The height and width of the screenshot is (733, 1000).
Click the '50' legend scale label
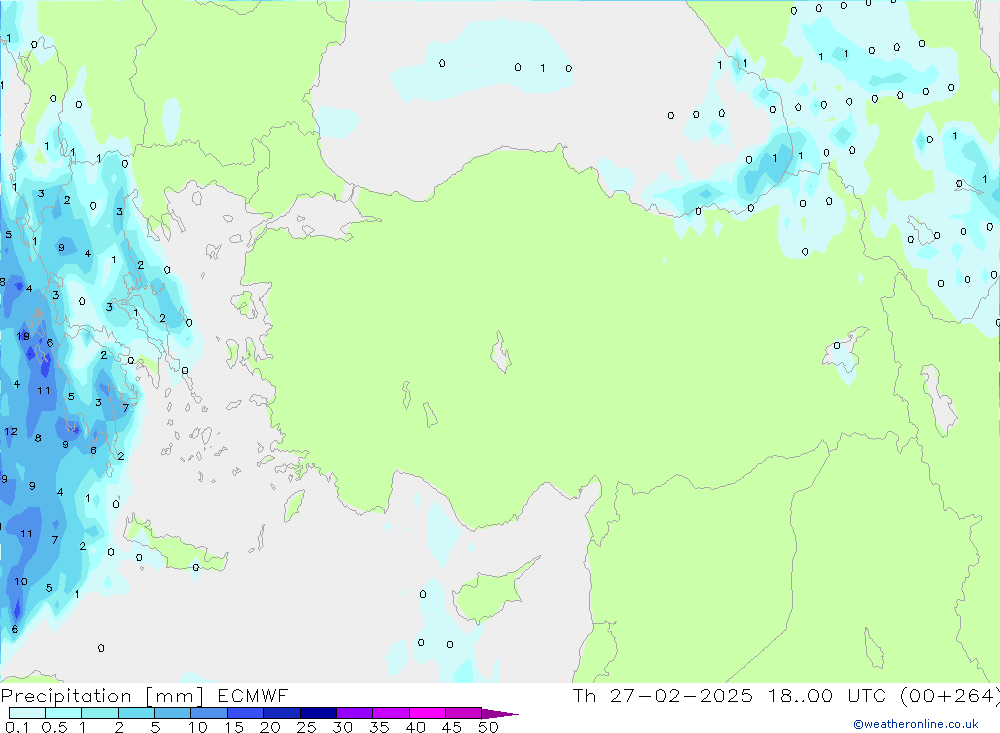(489, 727)
